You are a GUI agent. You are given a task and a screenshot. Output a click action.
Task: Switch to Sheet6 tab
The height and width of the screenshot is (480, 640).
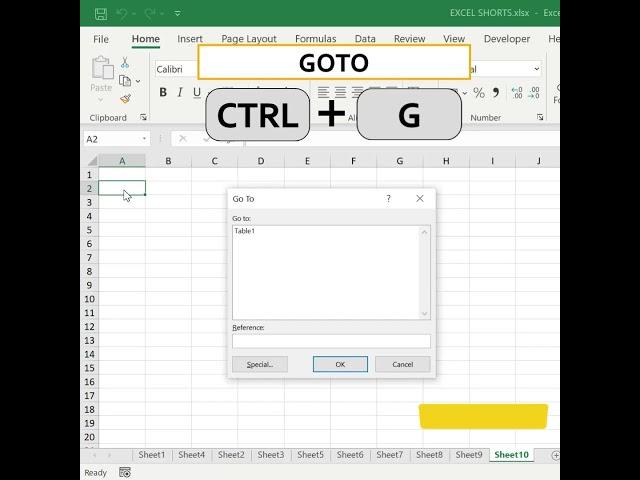(x=350, y=455)
